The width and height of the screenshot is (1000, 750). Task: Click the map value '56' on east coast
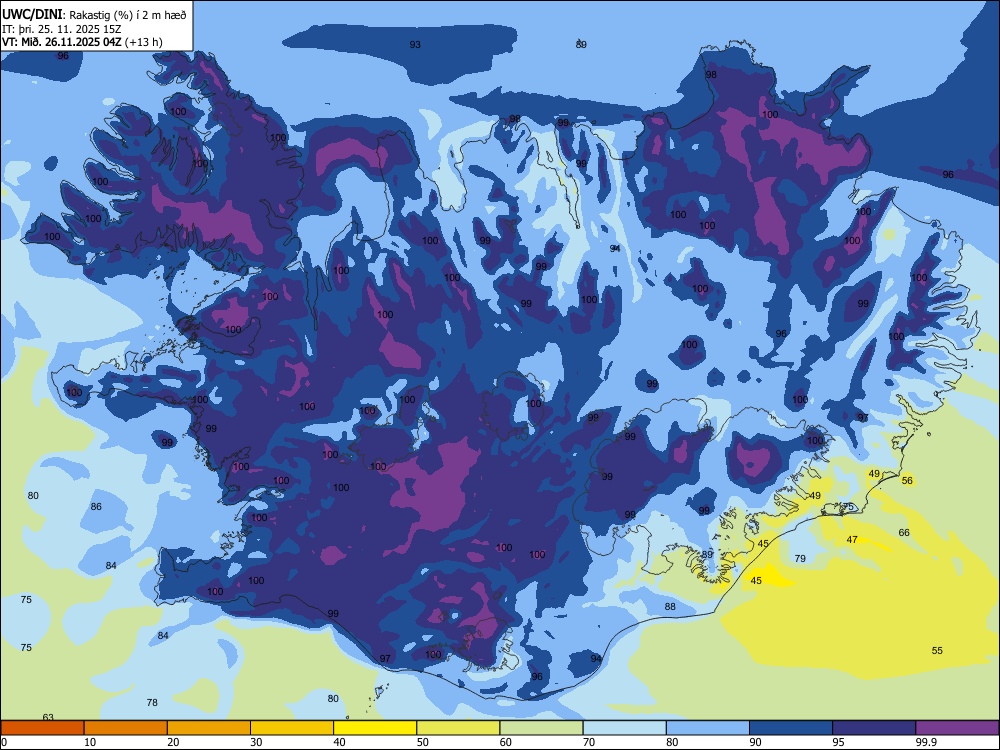point(907,480)
